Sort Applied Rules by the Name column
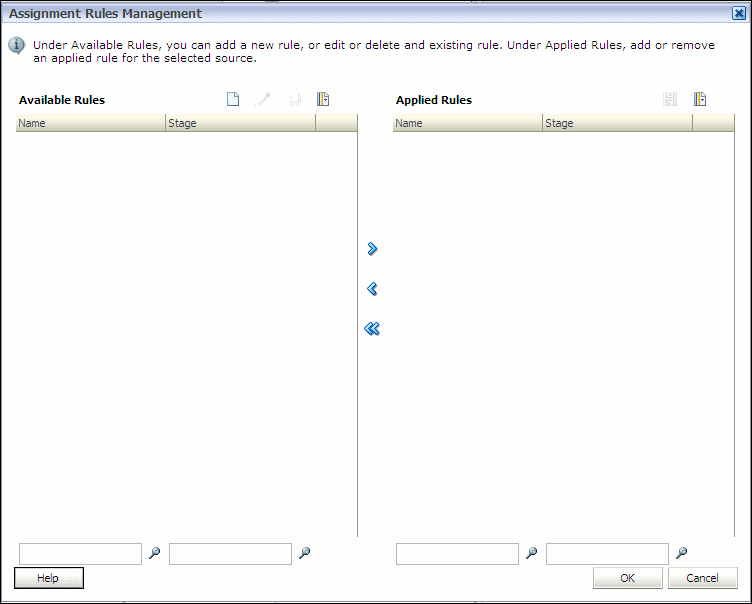752x604 pixels. click(468, 123)
